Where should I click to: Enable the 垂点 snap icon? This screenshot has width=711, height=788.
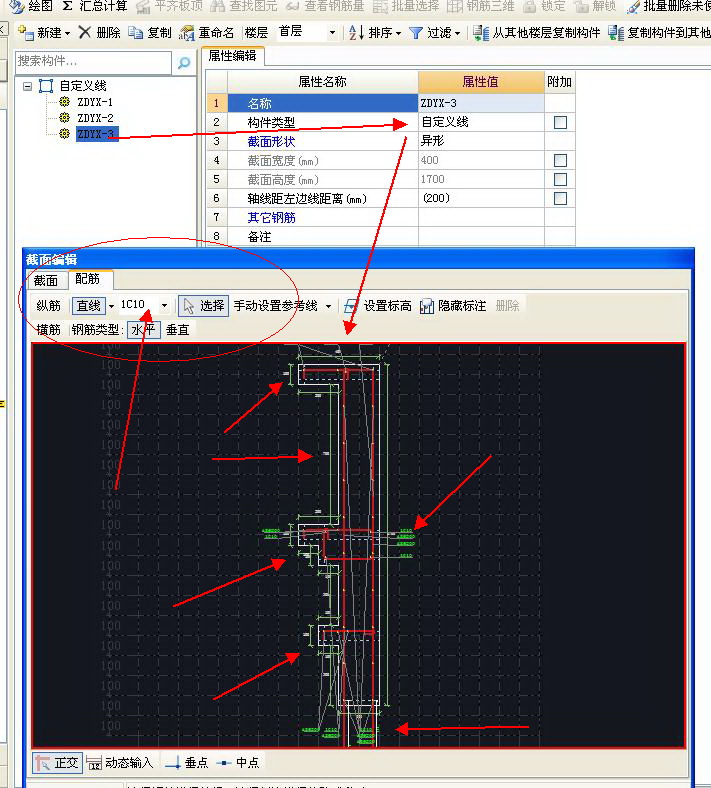pos(172,763)
